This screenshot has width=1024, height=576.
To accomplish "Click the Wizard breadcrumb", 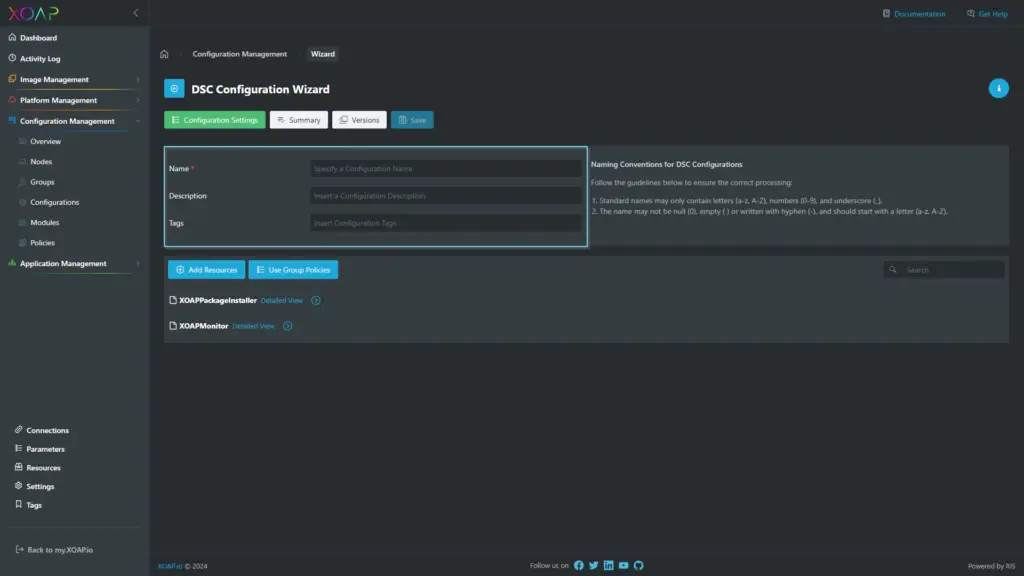I will (323, 54).
